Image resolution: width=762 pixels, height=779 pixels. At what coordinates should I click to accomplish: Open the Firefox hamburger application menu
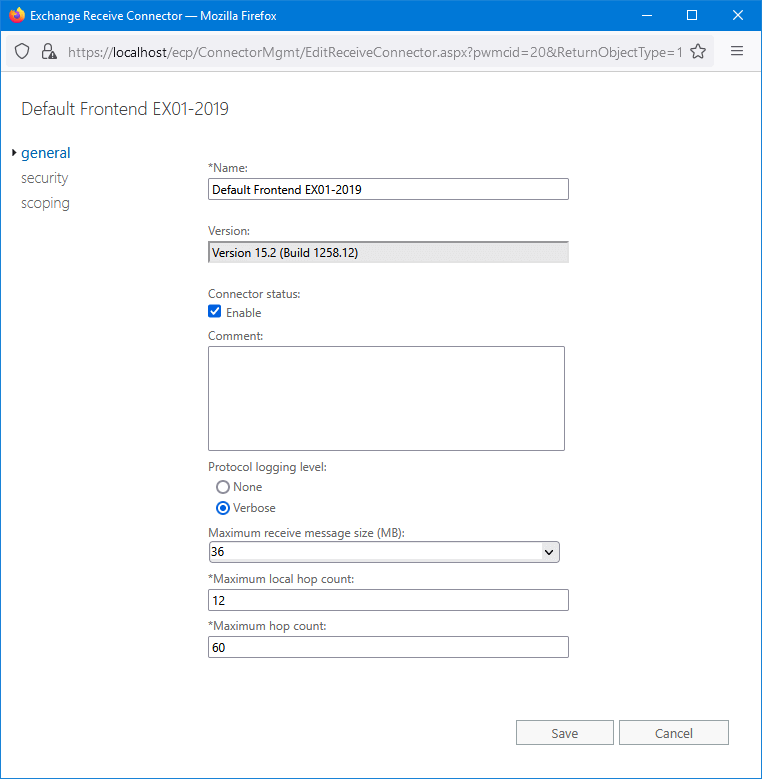coord(737,51)
